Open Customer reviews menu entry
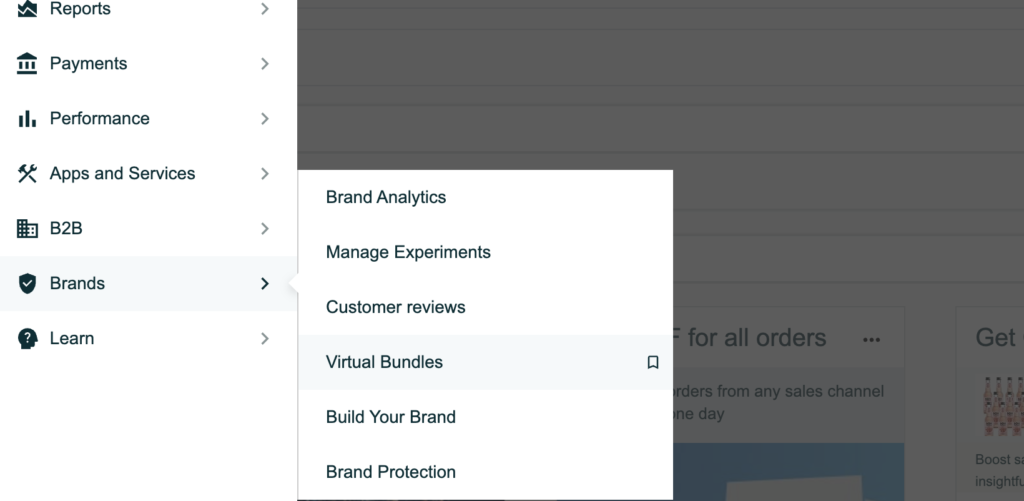This screenshot has height=501, width=1024. click(x=396, y=307)
